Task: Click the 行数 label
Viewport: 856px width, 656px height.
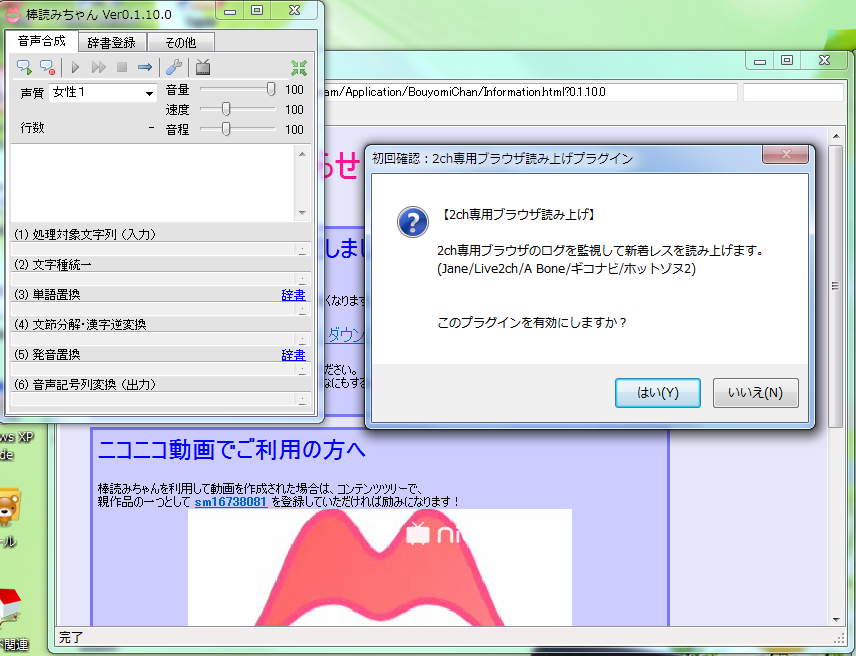Action: tap(33, 128)
